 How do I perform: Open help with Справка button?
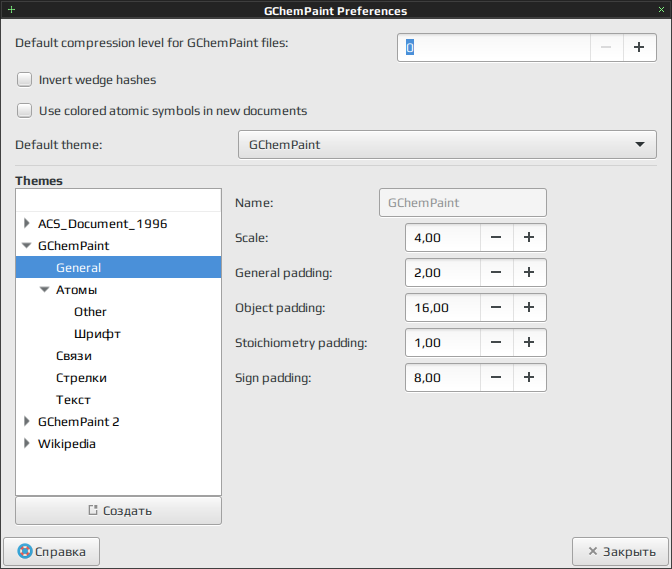pos(51,551)
